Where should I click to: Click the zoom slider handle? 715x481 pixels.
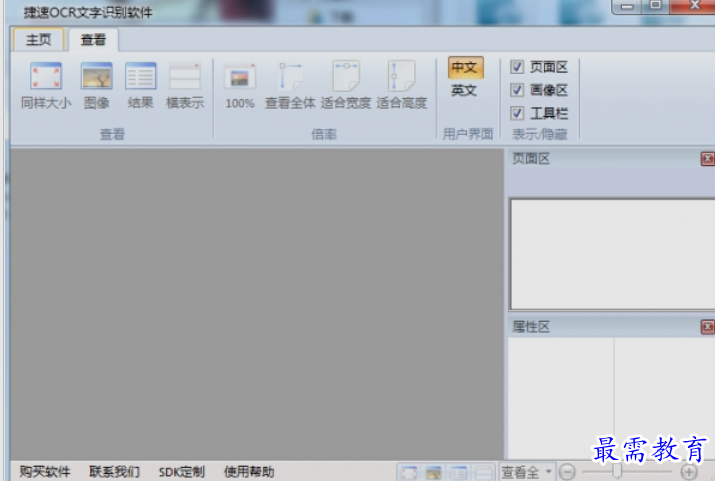coord(617,471)
